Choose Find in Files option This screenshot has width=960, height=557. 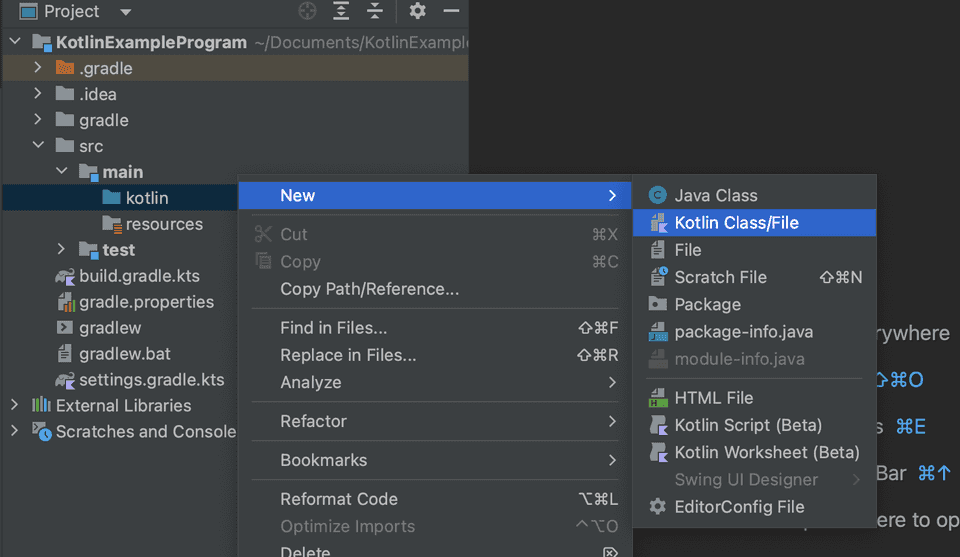point(333,328)
